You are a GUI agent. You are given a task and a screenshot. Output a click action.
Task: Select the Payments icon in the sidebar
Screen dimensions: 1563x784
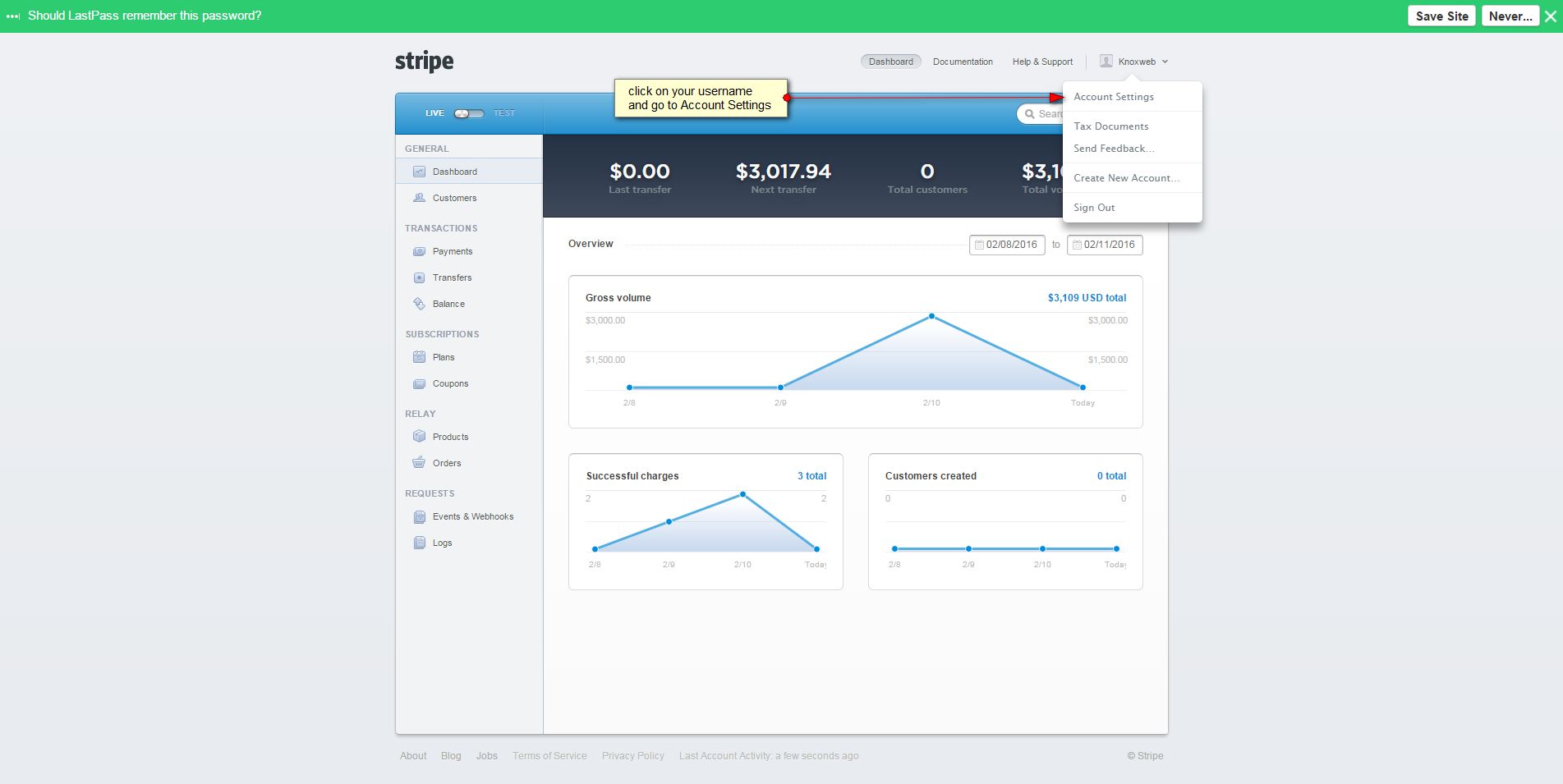(419, 251)
